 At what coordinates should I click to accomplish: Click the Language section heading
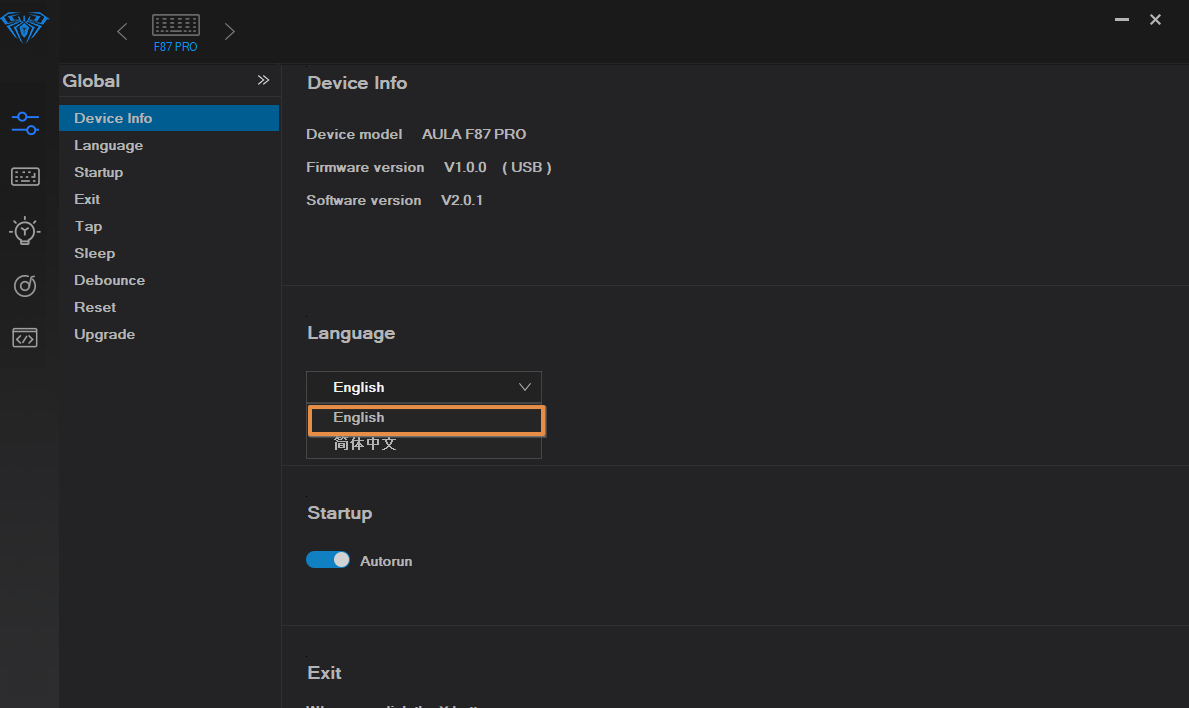351,334
